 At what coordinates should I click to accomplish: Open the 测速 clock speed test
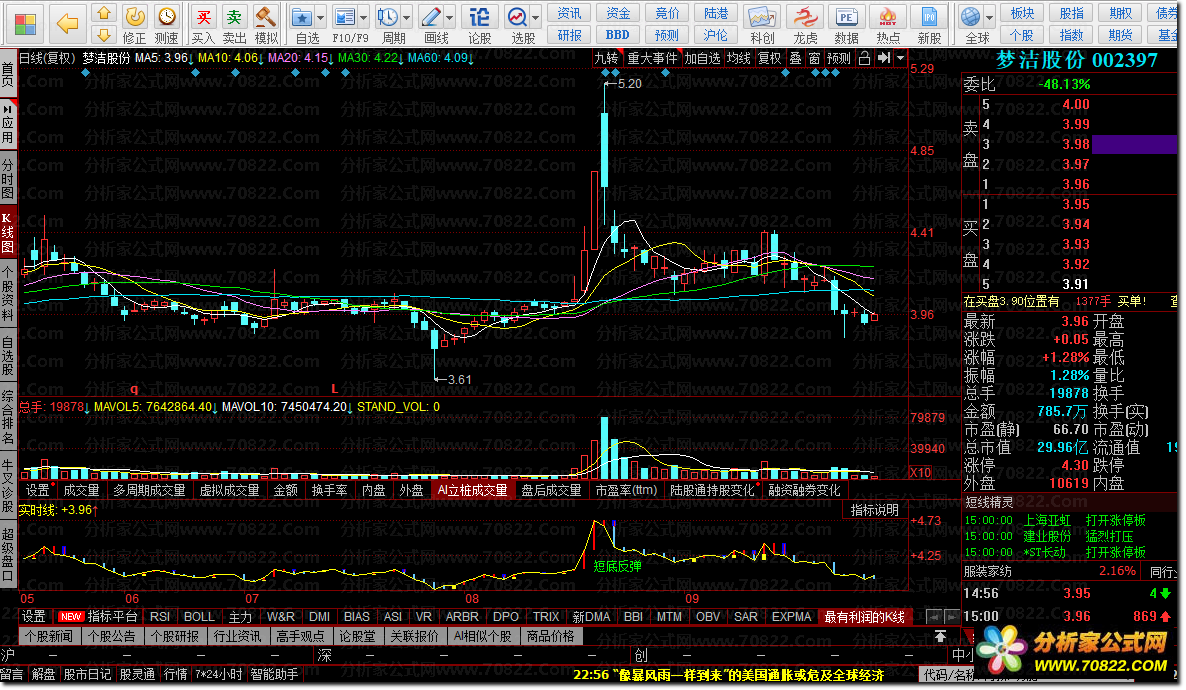coord(166,17)
